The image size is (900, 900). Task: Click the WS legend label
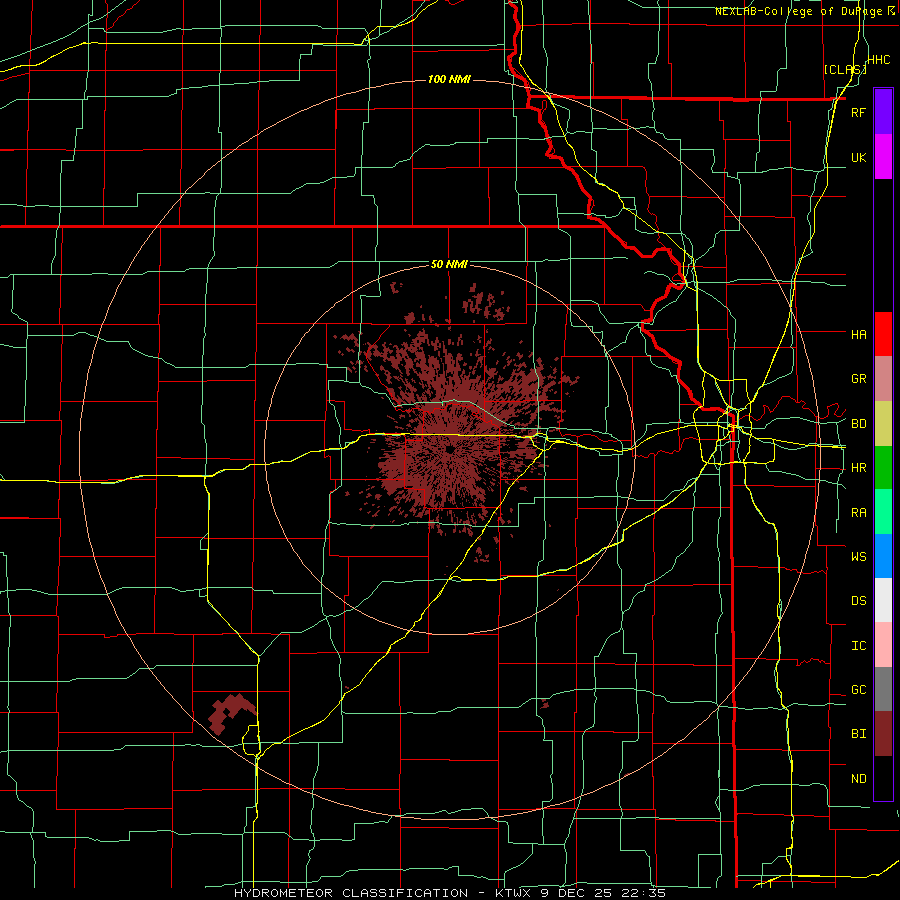[858, 556]
